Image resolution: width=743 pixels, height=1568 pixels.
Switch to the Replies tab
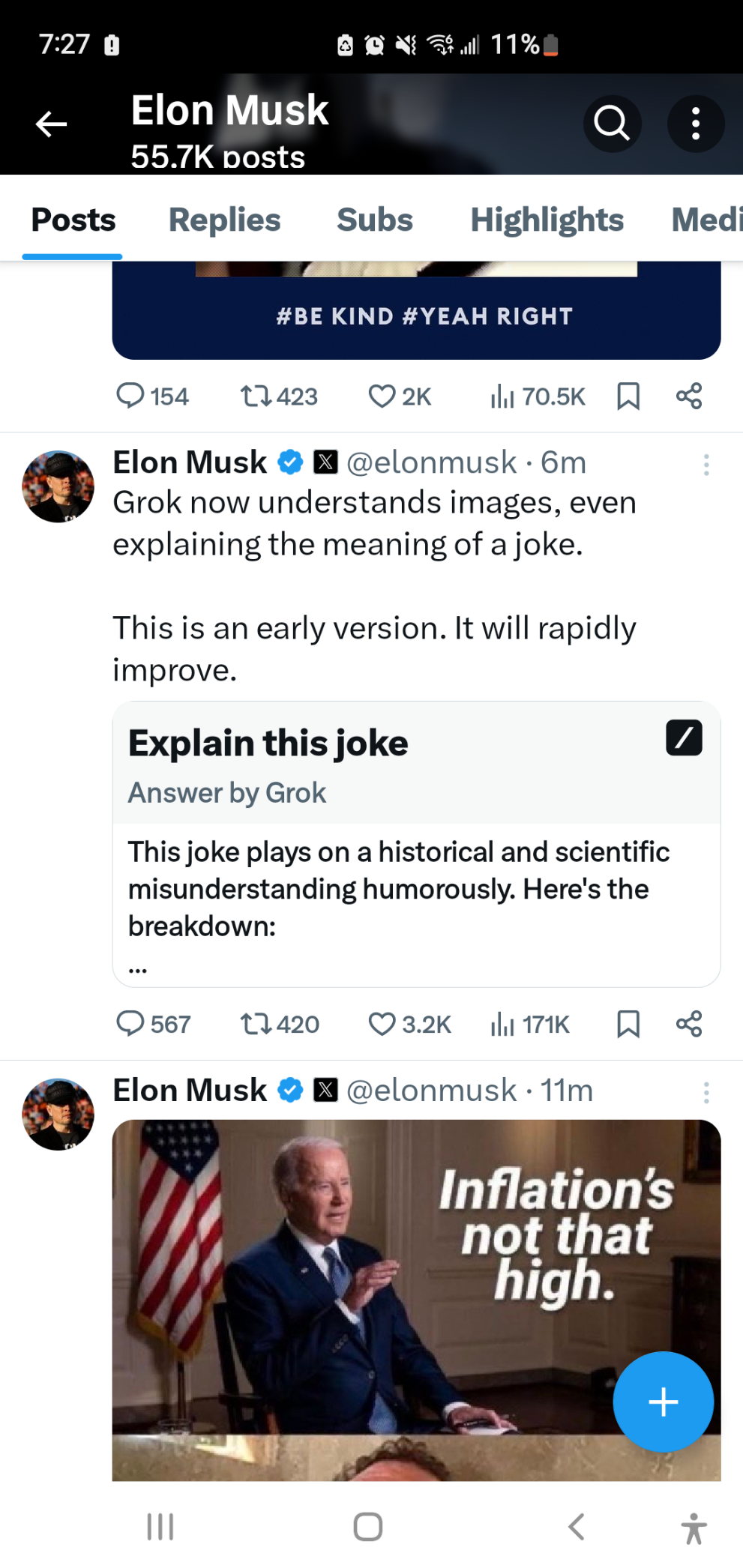224,220
